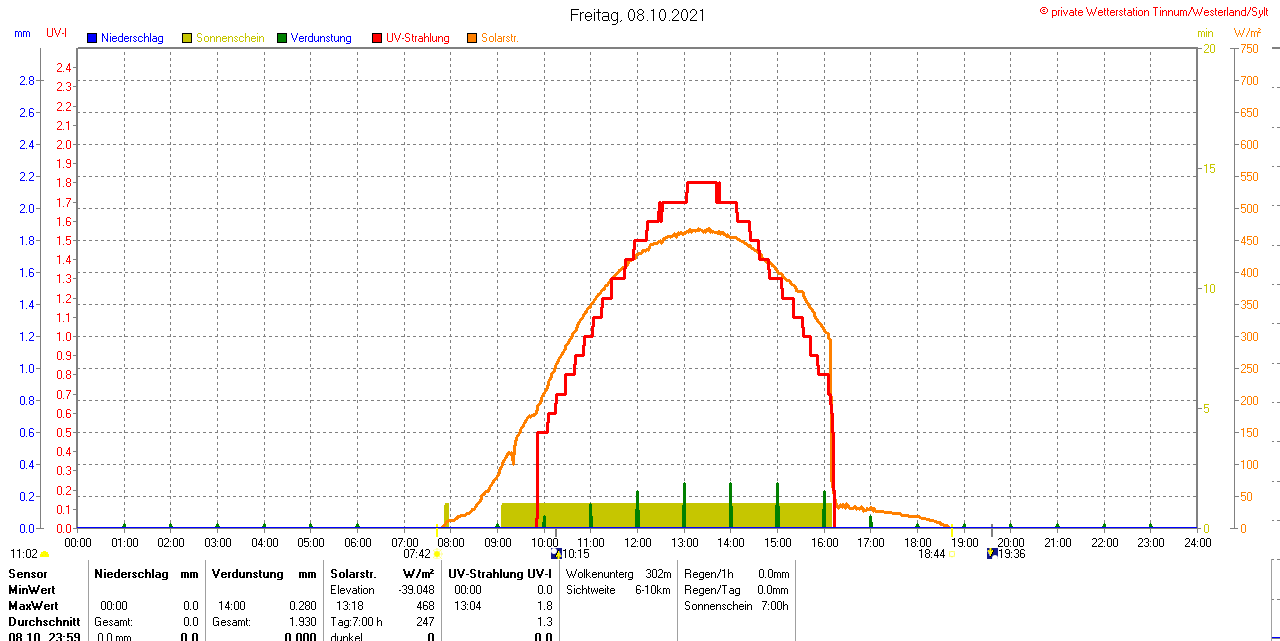Click the sunrise marker icon at 07:42
1280x641 pixels.
click(x=437, y=554)
